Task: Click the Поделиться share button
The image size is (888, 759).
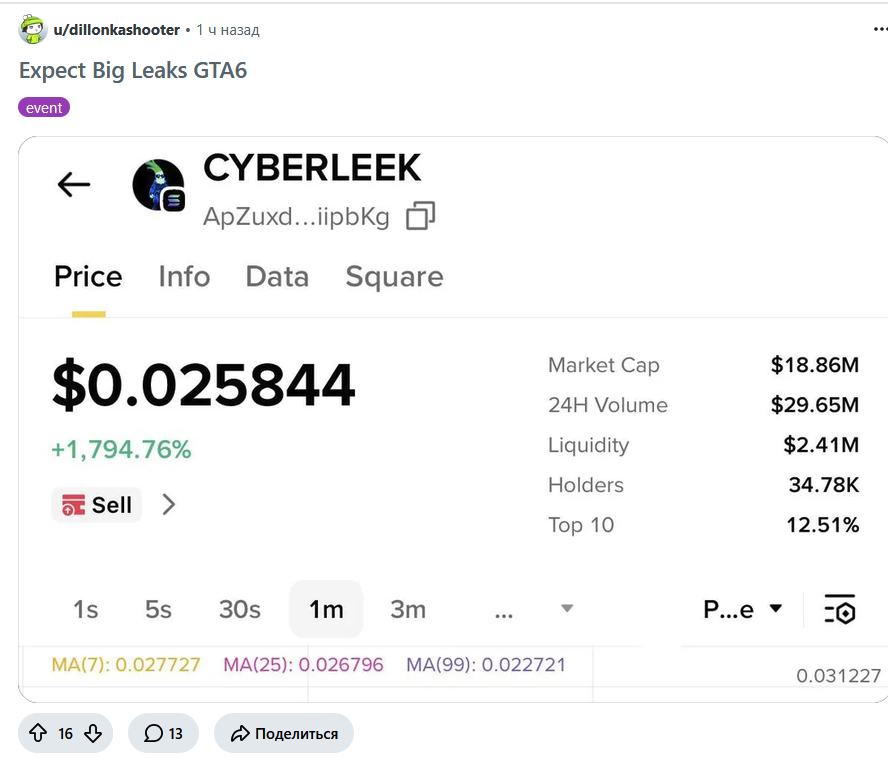Action: tap(284, 733)
